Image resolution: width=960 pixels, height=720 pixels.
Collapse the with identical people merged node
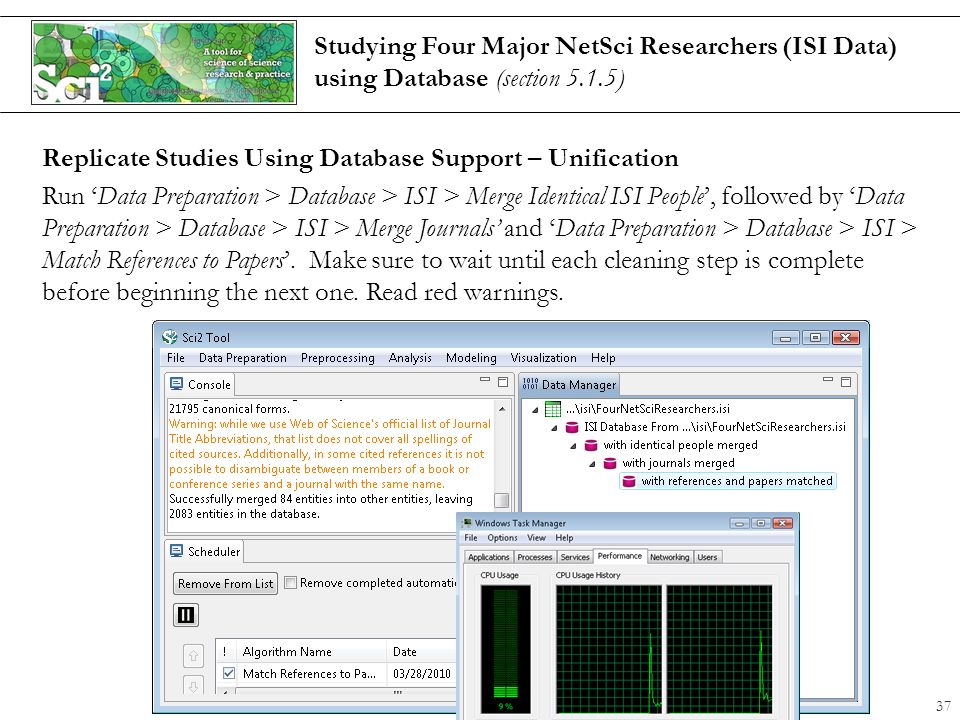[x=573, y=446]
